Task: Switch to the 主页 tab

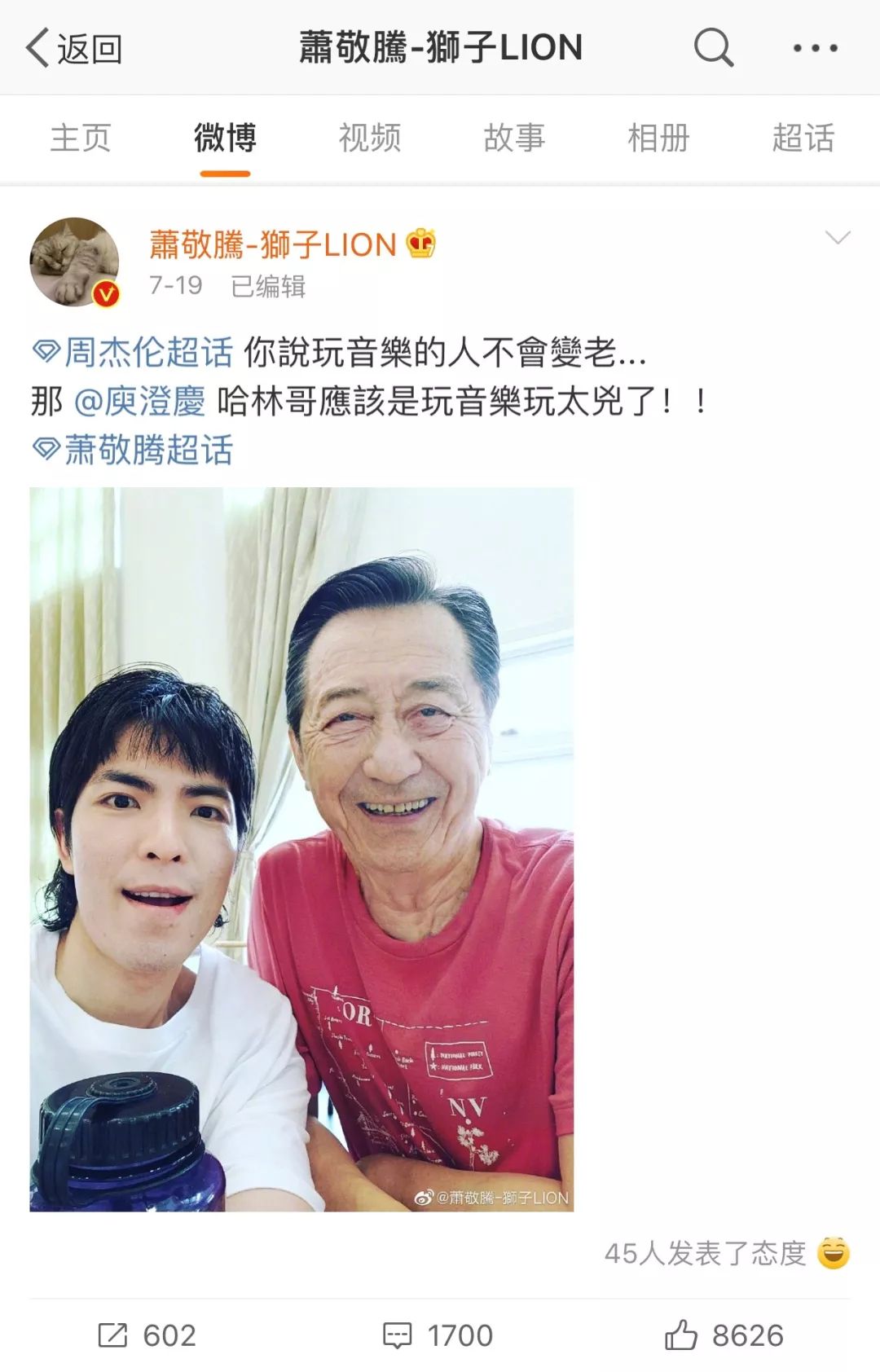Action: point(80,138)
